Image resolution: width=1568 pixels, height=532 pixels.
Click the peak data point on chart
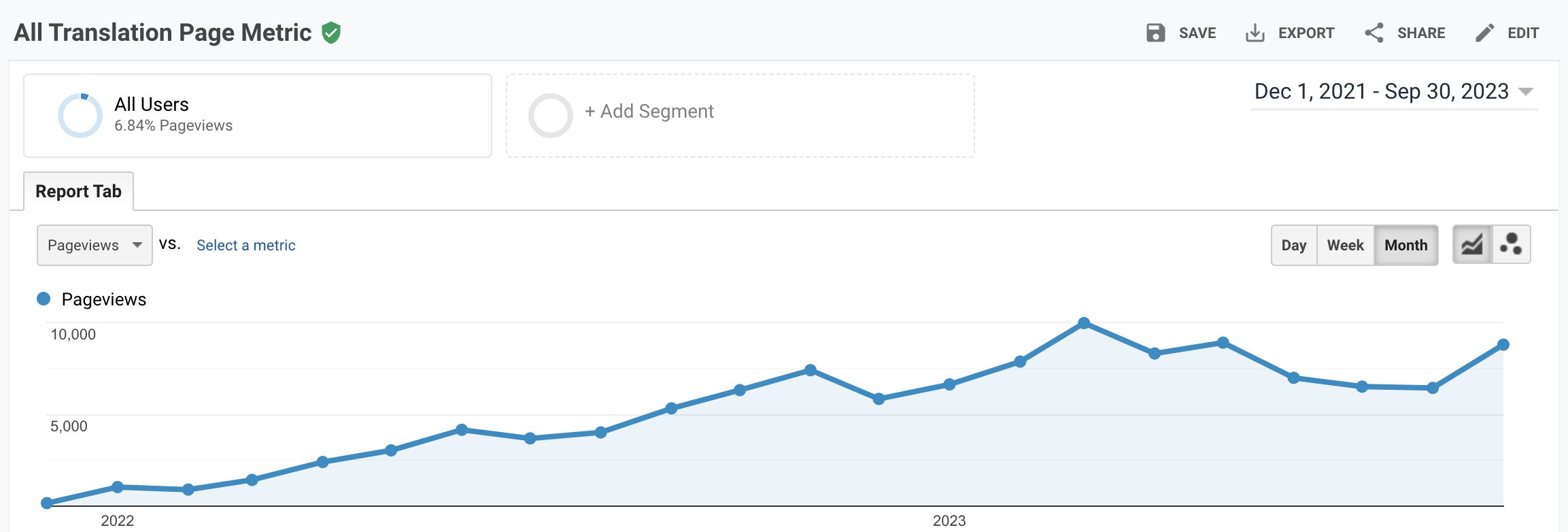click(1084, 323)
